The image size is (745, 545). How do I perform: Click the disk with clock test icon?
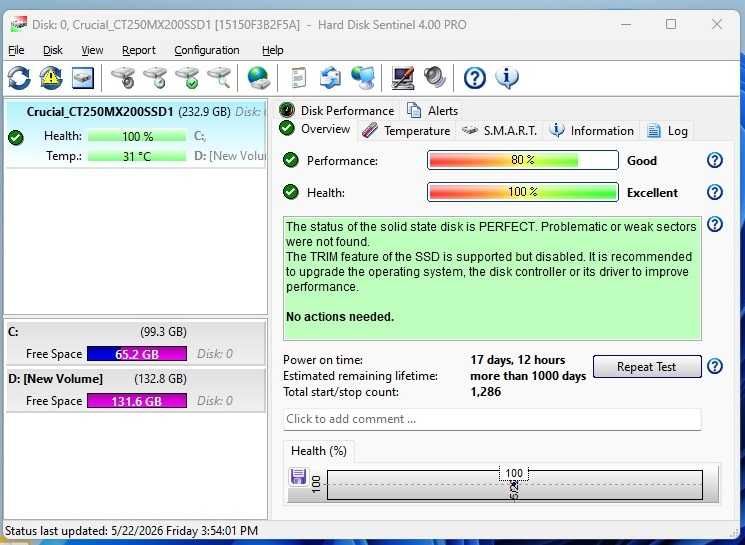155,77
